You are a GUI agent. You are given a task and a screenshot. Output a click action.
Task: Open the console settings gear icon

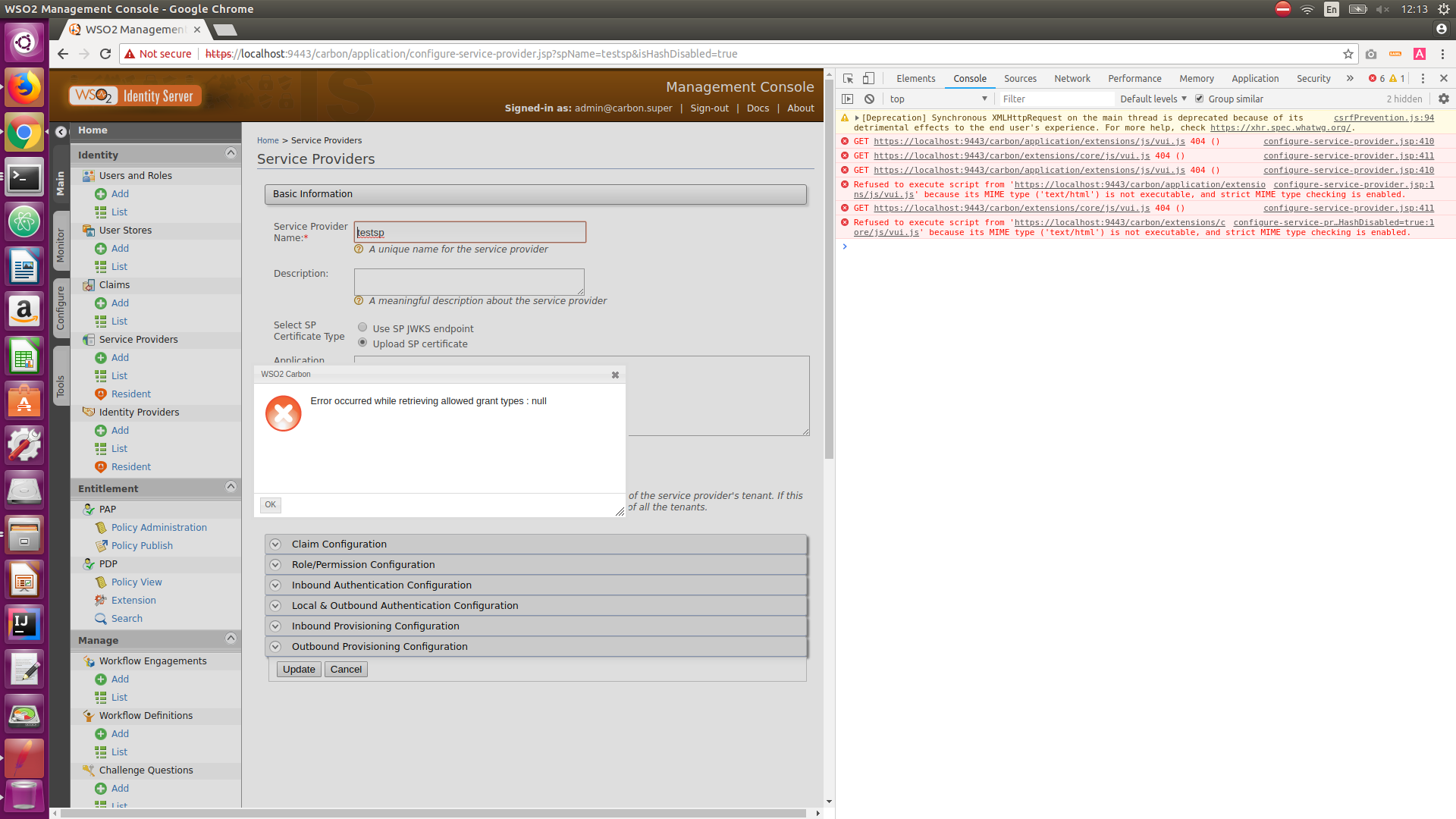pyautogui.click(x=1443, y=99)
